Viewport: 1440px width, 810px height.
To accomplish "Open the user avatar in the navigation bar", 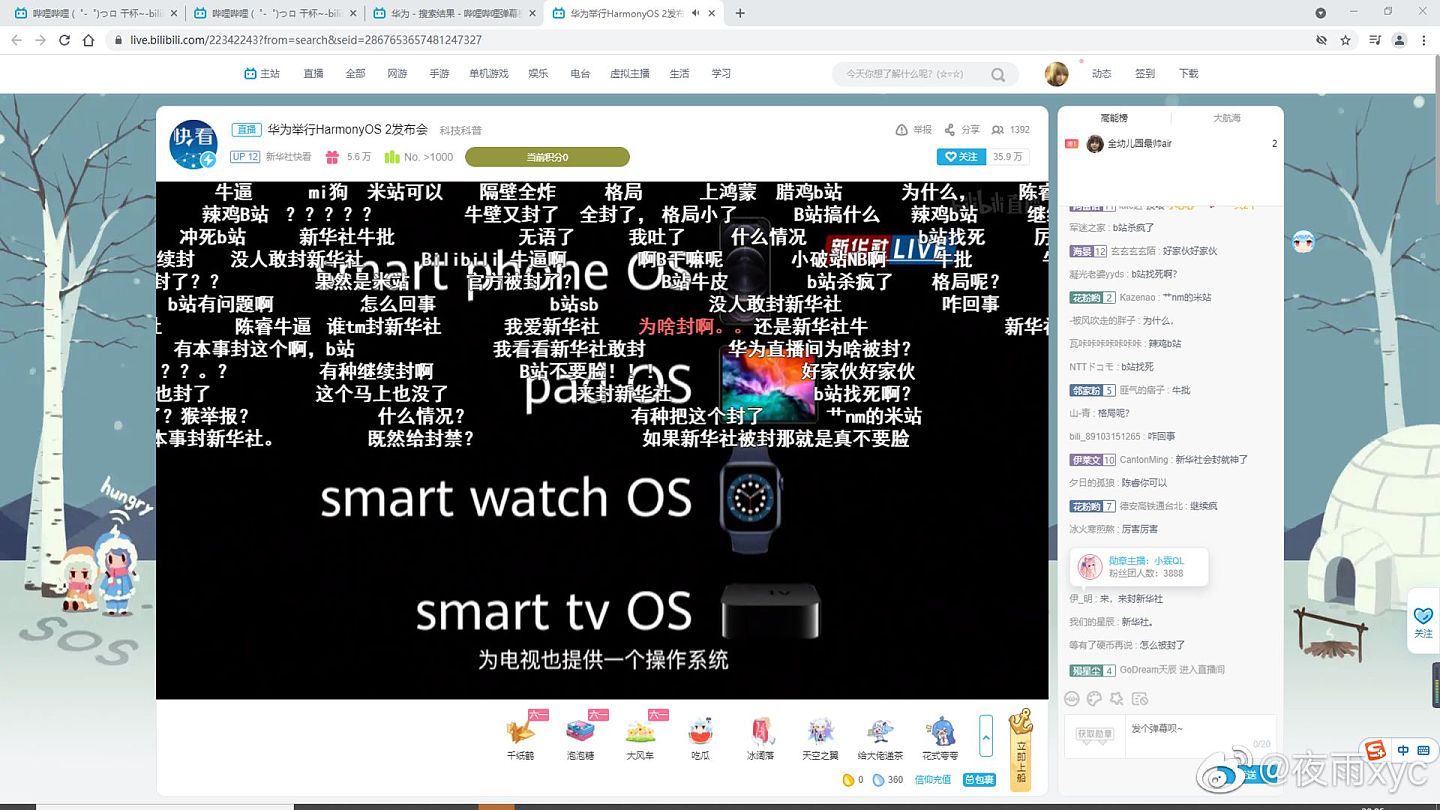I will [1056, 74].
